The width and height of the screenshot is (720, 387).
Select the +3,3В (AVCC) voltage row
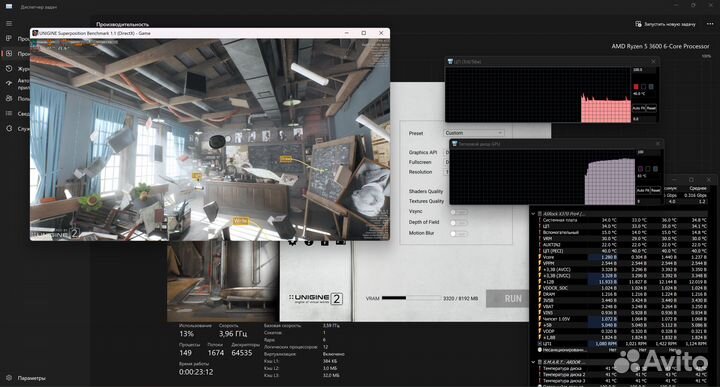click(x=622, y=269)
